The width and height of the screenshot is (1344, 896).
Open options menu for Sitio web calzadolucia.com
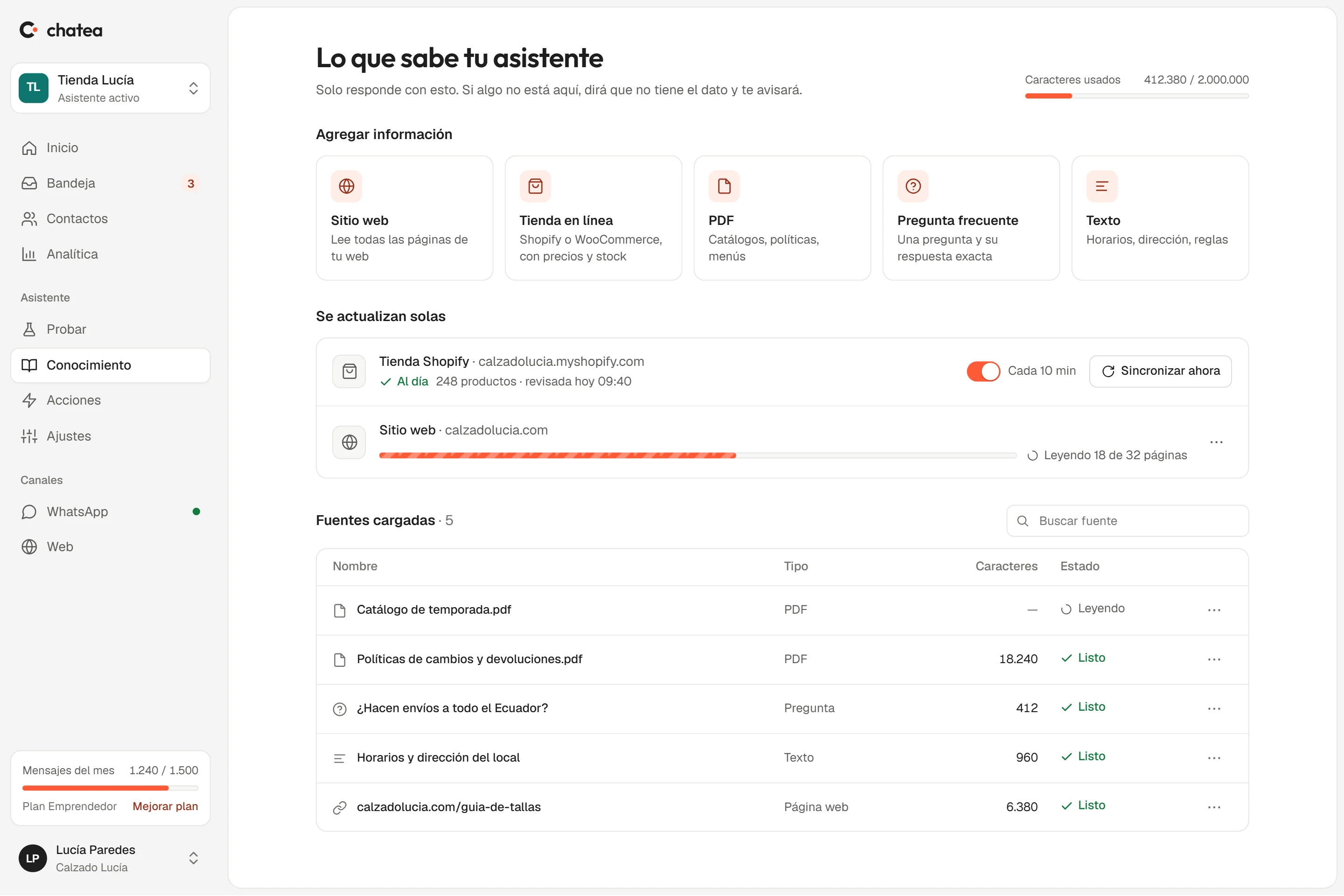pos(1216,442)
